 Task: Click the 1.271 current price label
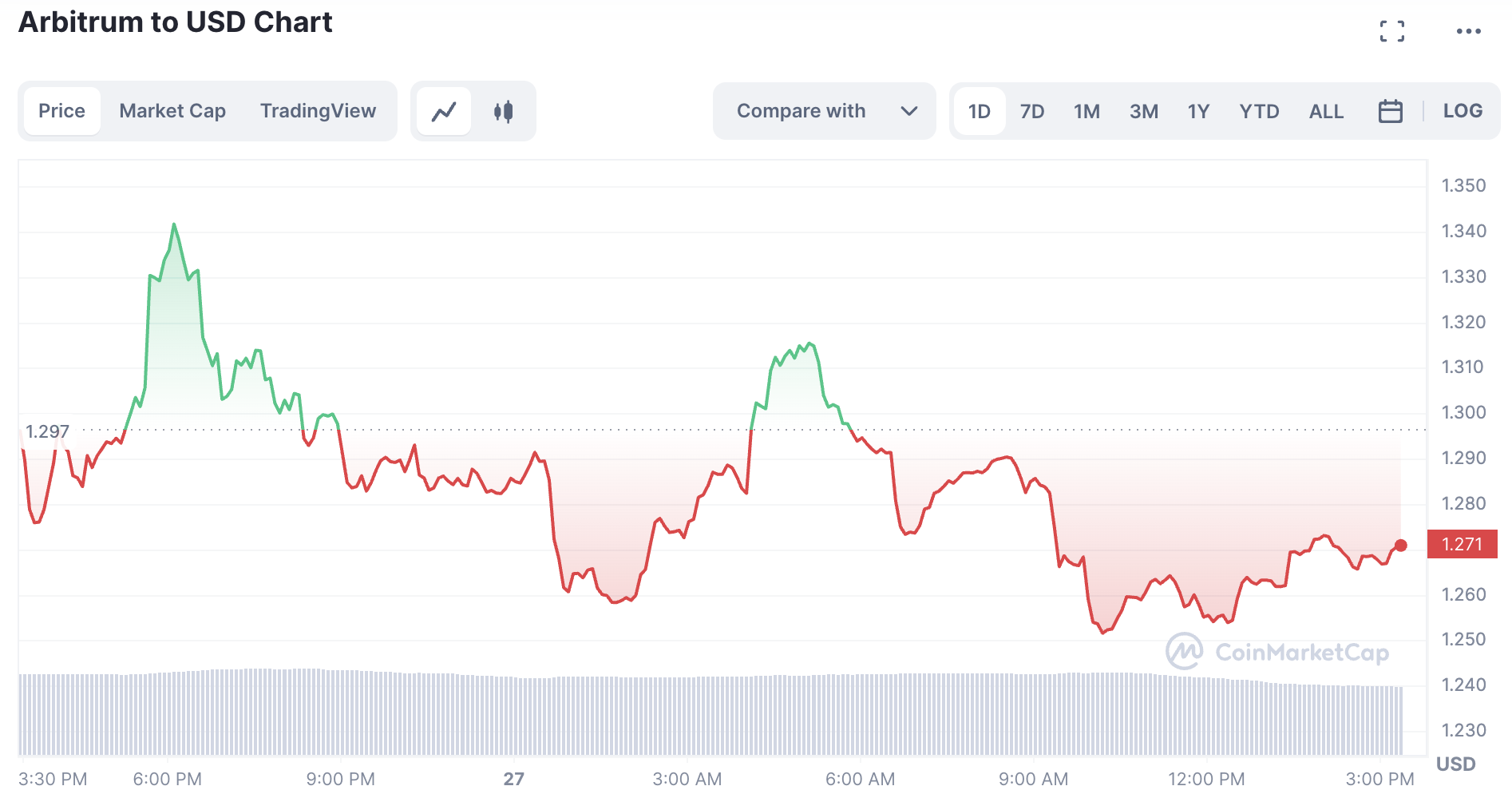pyautogui.click(x=1462, y=544)
